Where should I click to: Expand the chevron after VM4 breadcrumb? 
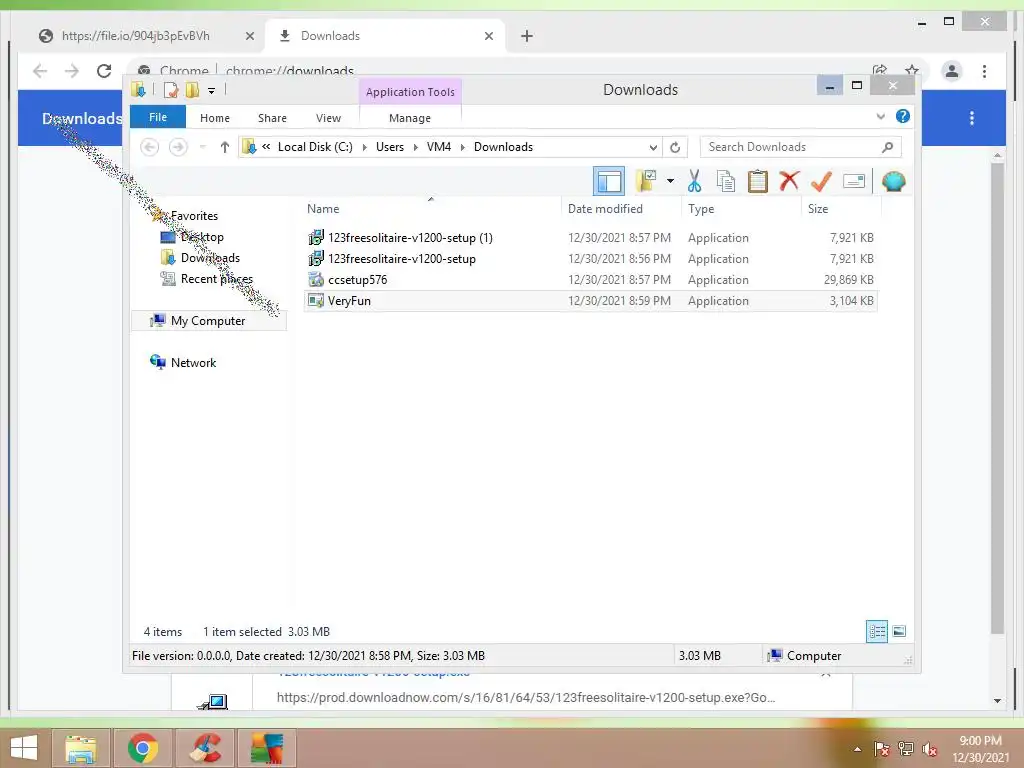point(462,148)
